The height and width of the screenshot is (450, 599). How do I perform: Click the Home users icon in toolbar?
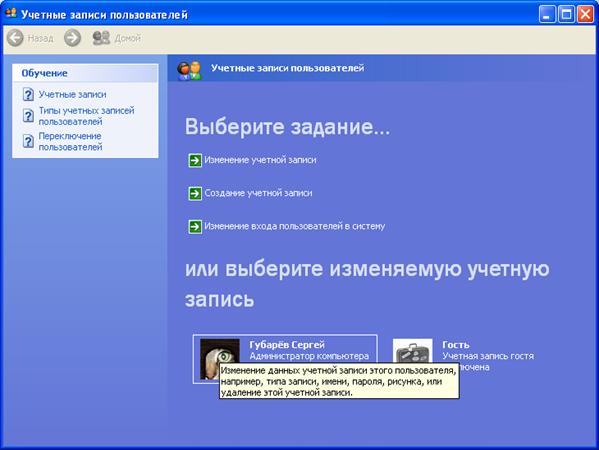[x=101, y=38]
